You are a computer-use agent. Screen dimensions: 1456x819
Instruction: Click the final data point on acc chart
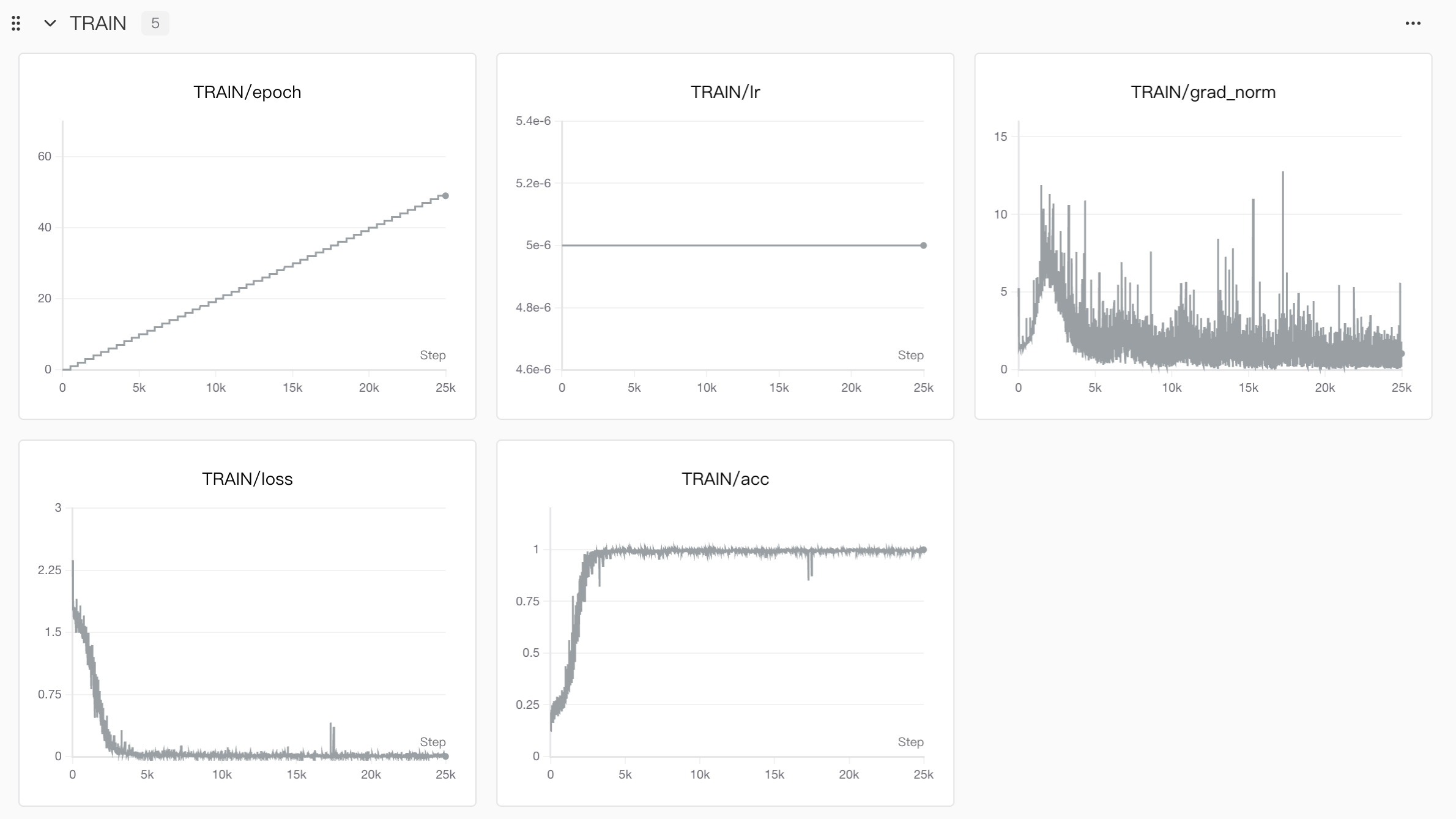coord(923,550)
